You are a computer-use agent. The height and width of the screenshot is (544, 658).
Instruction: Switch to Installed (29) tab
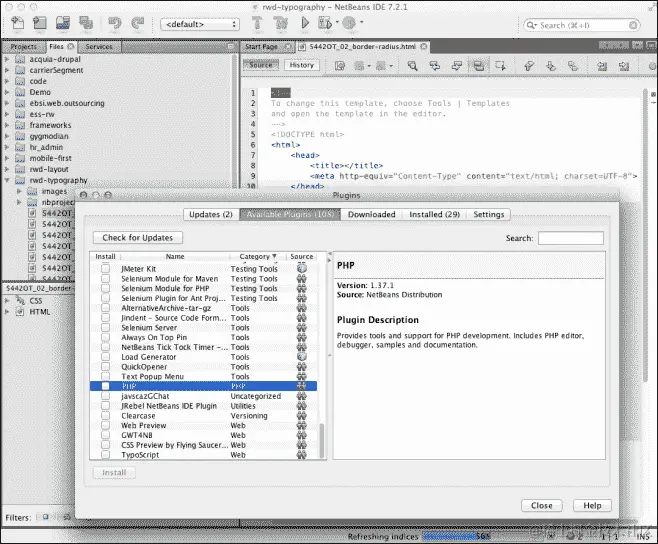434,214
